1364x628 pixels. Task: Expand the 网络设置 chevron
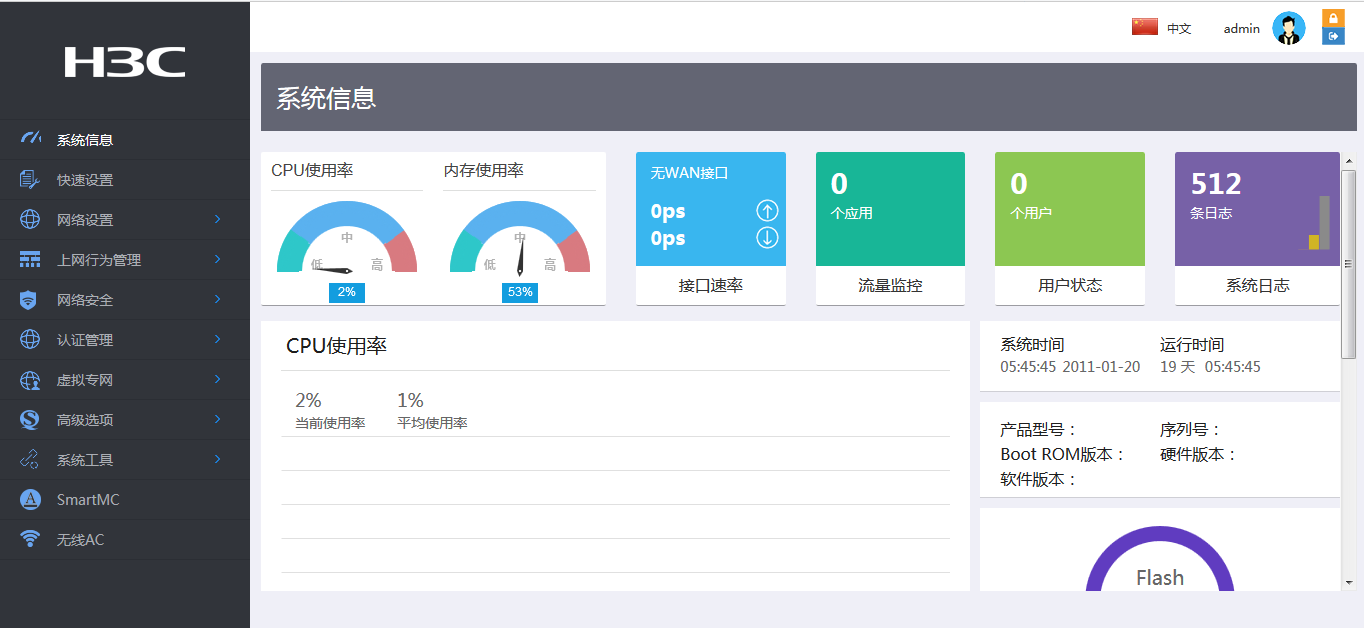217,219
